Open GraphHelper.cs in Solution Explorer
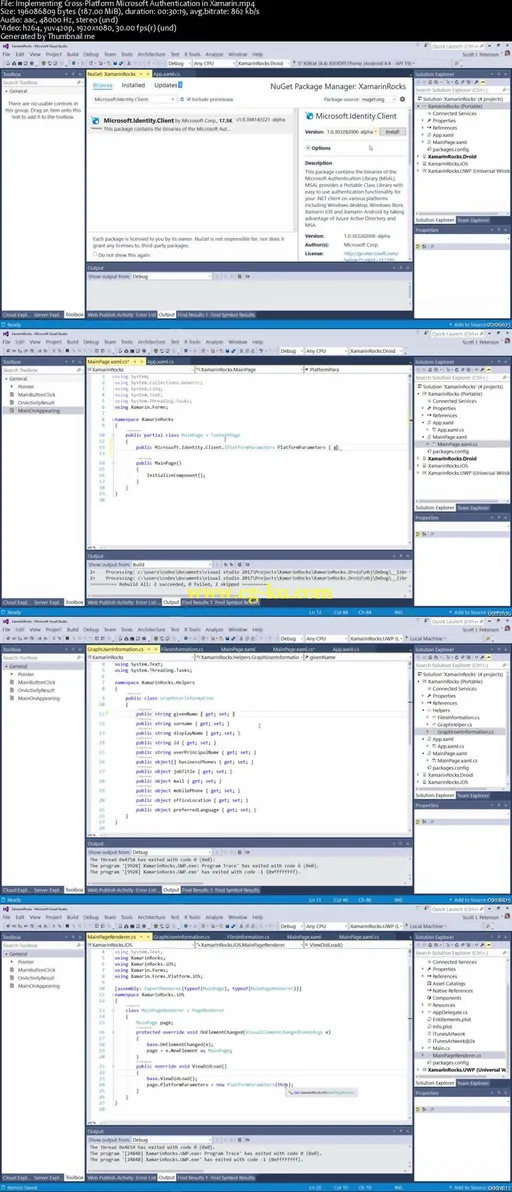The height and width of the screenshot is (1192, 512). tap(454, 724)
